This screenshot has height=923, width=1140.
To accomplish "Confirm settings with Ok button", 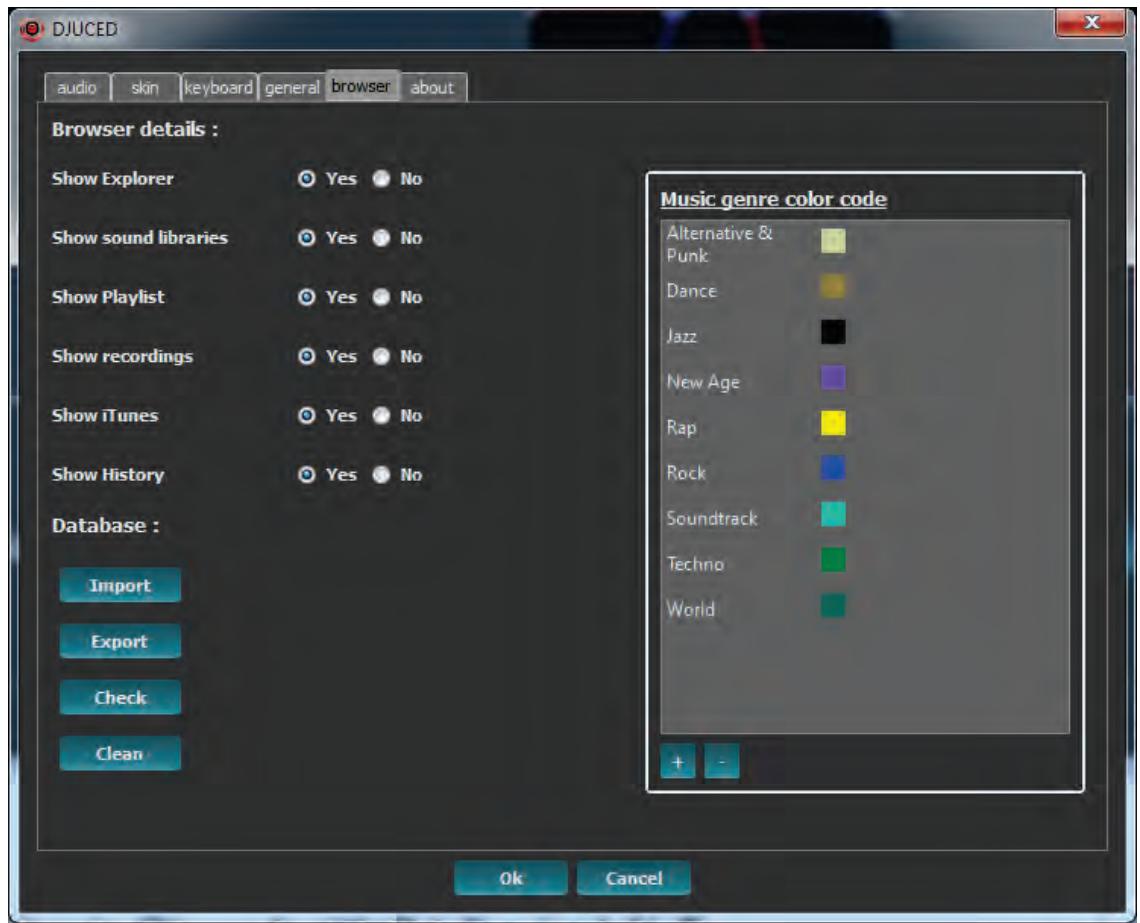I will (x=510, y=879).
